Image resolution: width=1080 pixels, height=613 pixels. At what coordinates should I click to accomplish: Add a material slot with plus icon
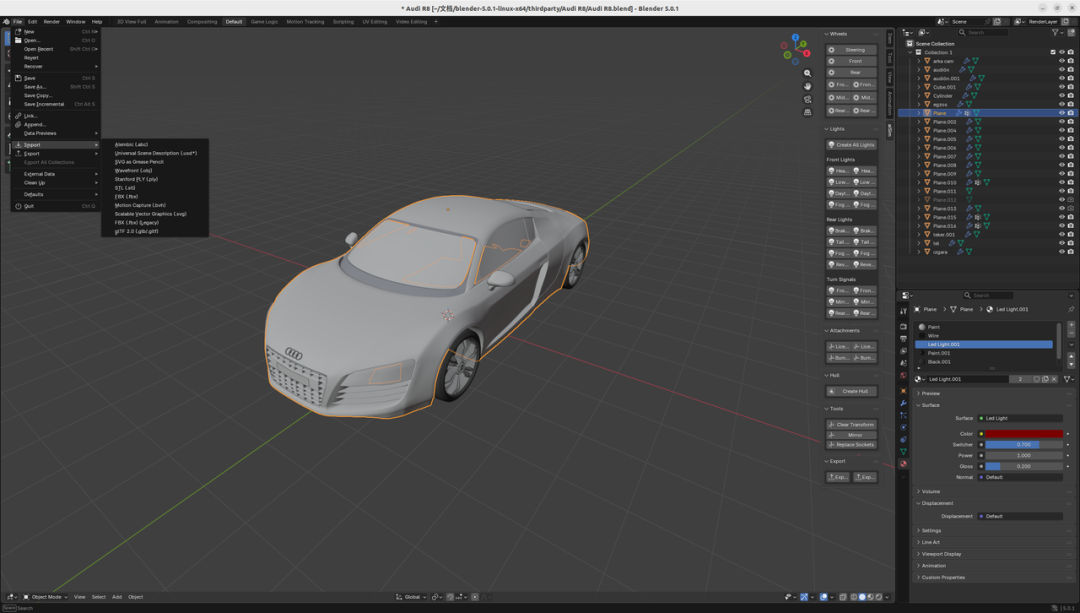(x=1070, y=325)
